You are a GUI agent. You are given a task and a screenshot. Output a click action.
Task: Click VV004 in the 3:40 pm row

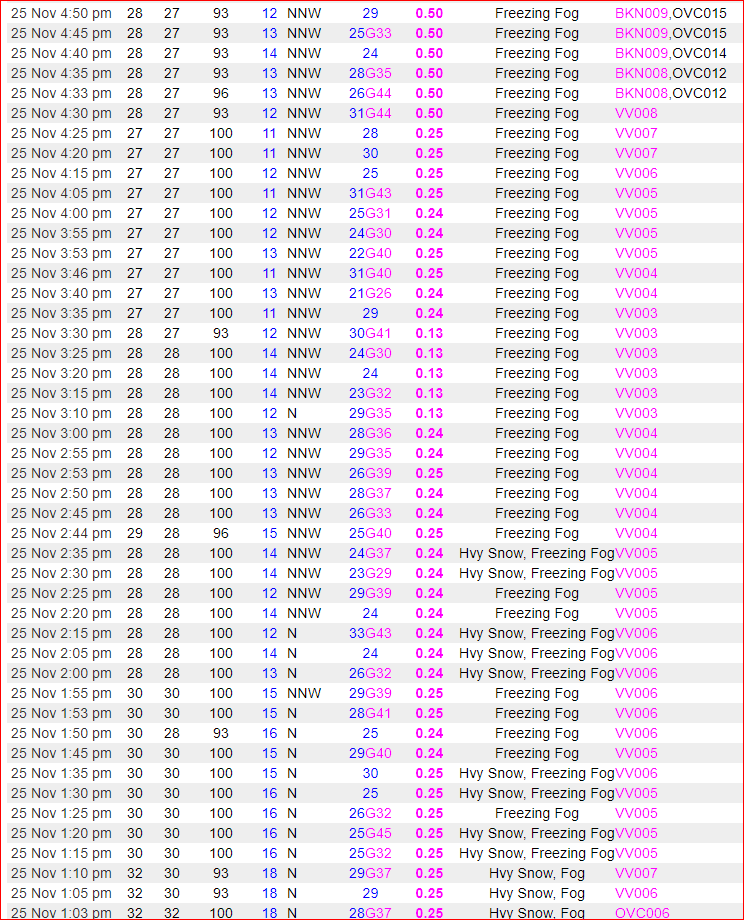[x=636, y=293]
